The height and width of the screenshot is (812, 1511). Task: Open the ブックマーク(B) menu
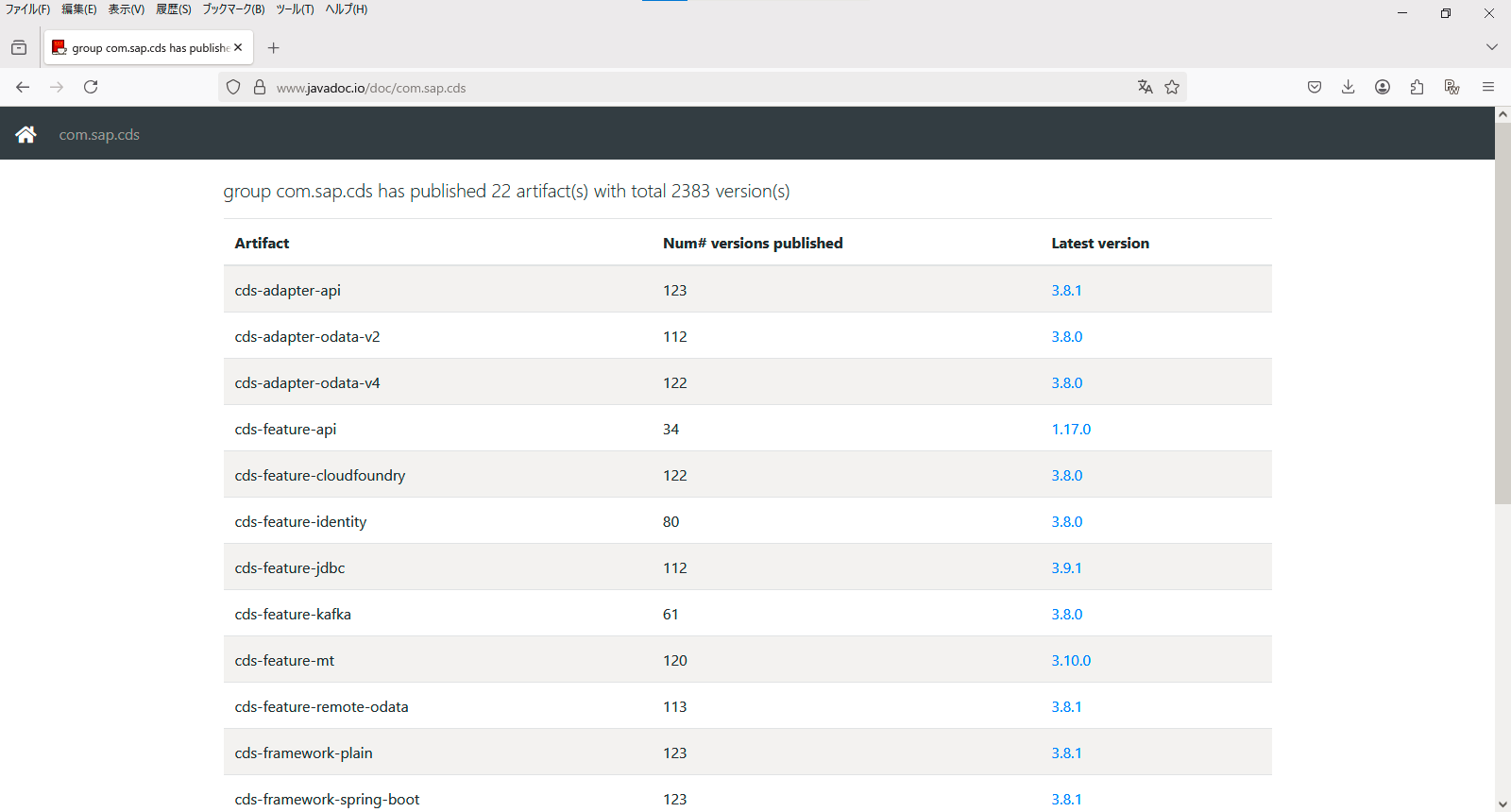pos(233,9)
